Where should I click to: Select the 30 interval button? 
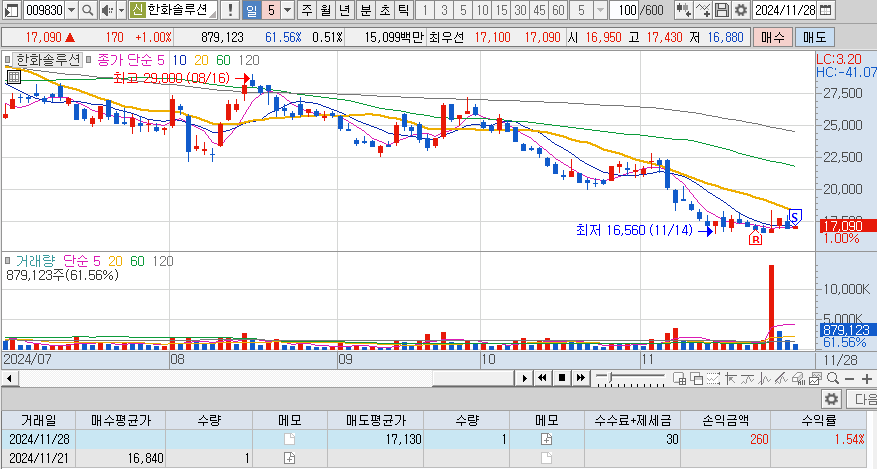(x=520, y=10)
